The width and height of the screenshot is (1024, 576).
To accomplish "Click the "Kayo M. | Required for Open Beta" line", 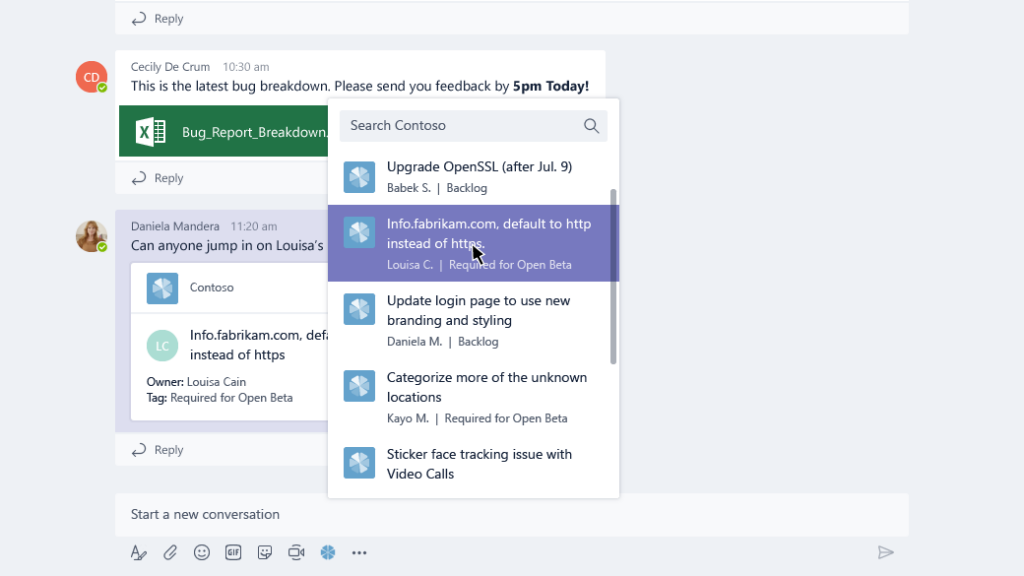I will pyautogui.click(x=477, y=419).
